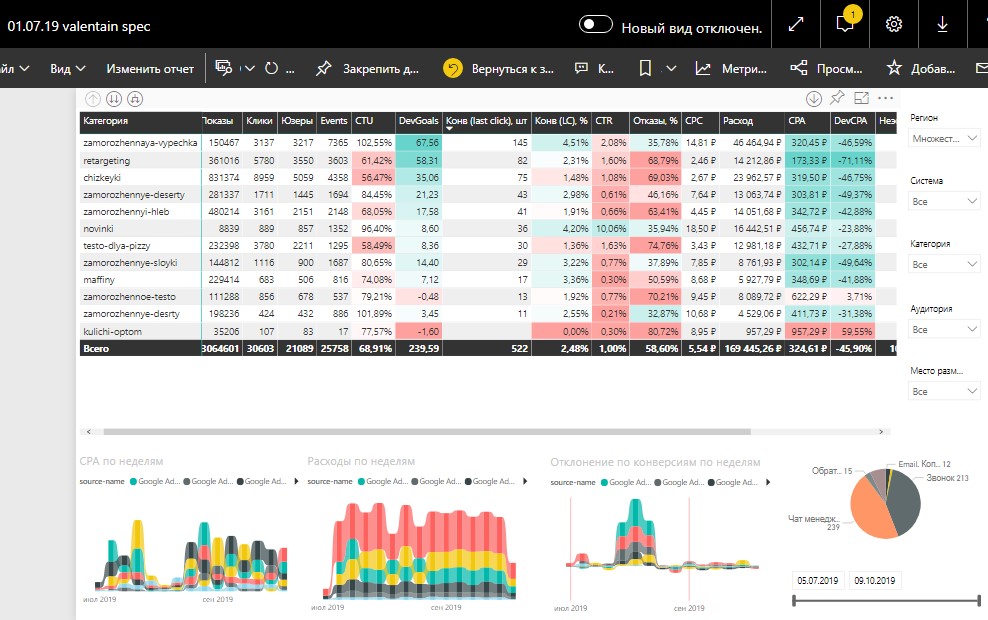Expand the Система dropdown
The height and width of the screenshot is (620, 988).
pyautogui.click(x=944, y=202)
